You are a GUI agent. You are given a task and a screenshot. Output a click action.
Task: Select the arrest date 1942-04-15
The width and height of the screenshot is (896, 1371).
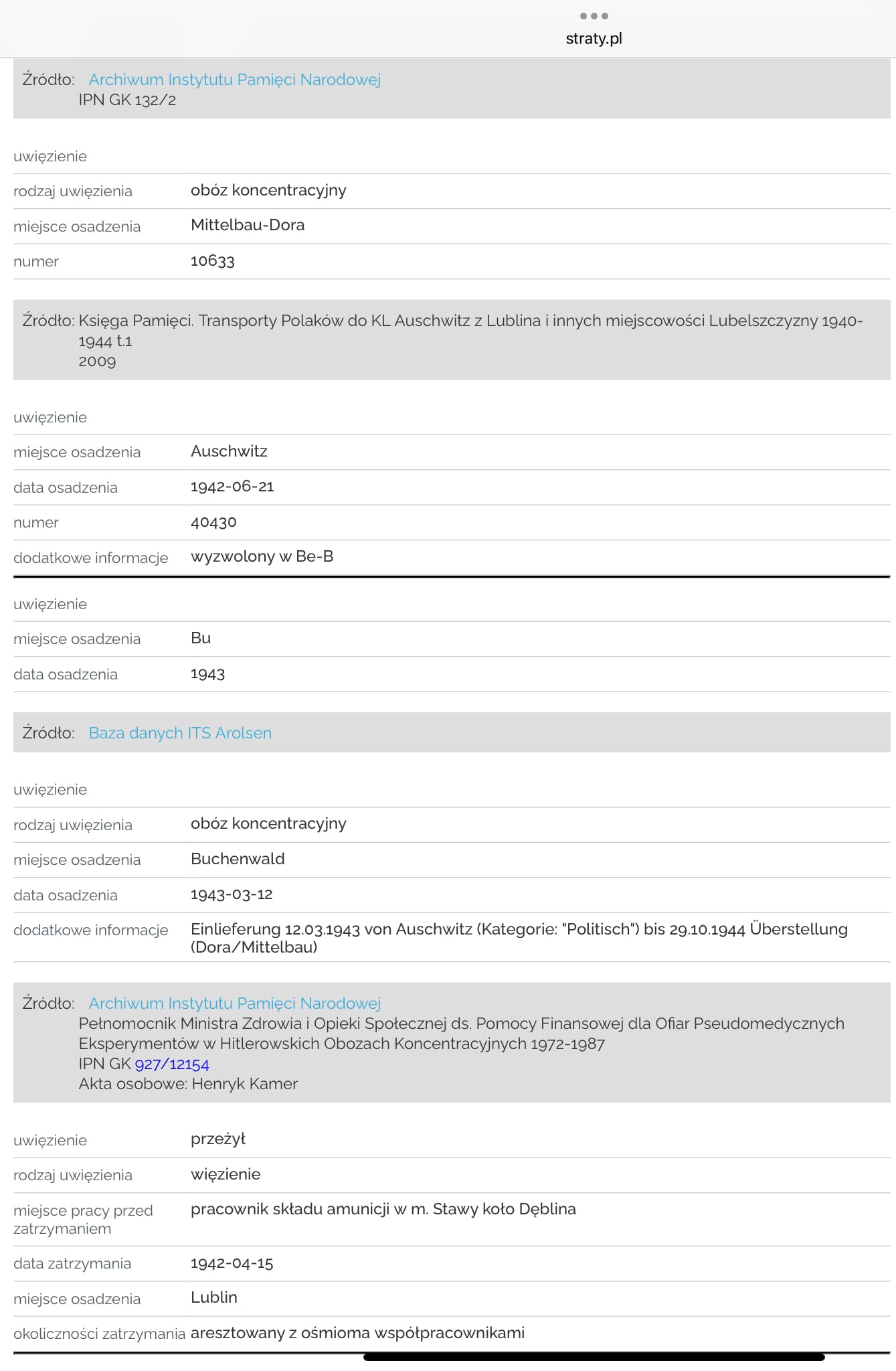[x=232, y=1263]
